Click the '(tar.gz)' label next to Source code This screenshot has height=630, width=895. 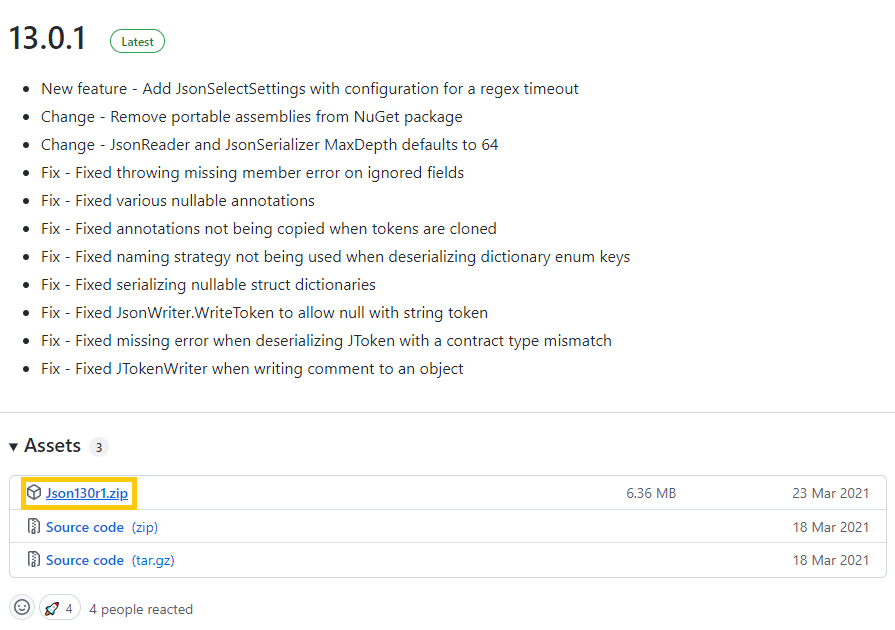click(153, 560)
